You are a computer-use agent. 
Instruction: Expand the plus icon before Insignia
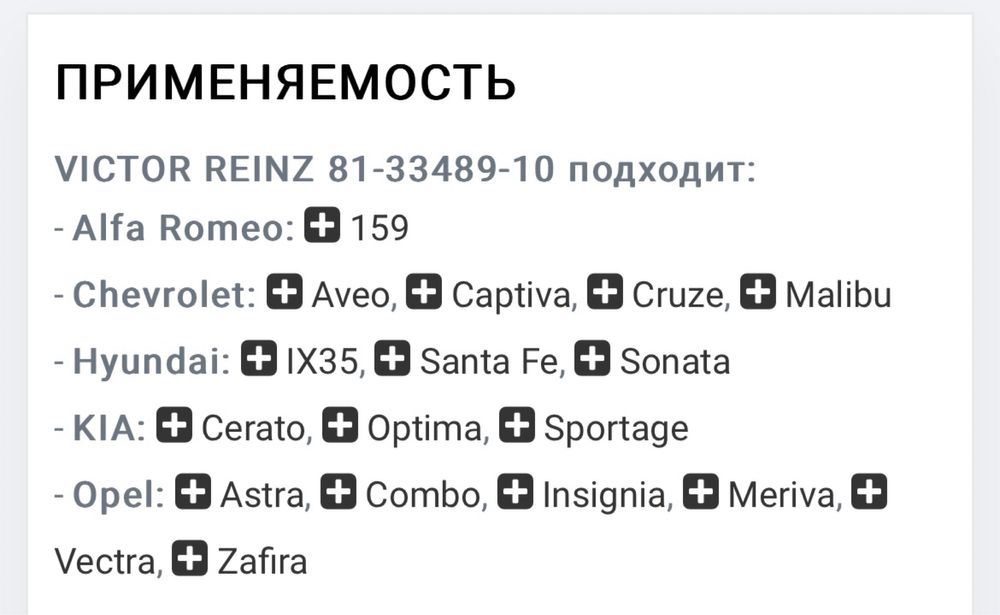coord(515,493)
